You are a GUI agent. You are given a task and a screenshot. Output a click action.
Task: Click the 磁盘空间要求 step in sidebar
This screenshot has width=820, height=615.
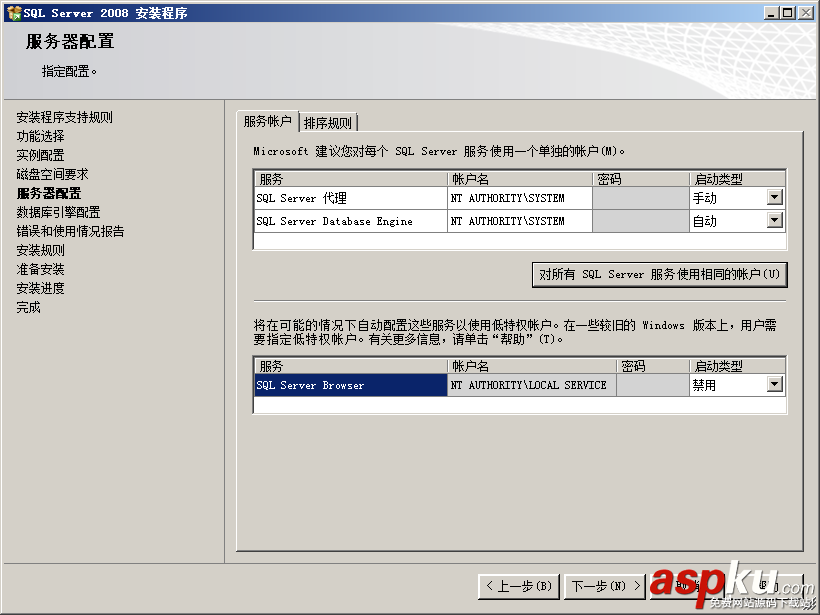click(x=52, y=174)
